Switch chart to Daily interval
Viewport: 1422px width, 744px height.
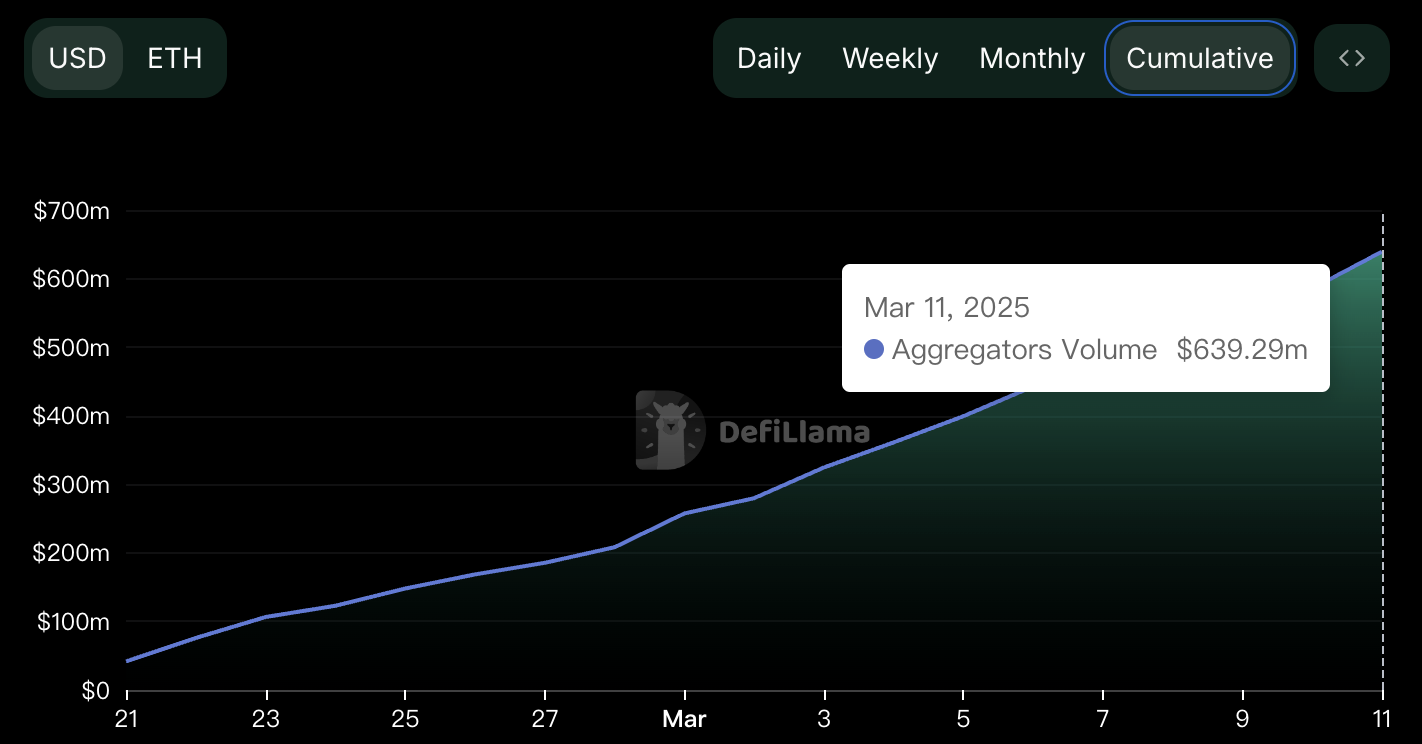pyautogui.click(x=769, y=58)
